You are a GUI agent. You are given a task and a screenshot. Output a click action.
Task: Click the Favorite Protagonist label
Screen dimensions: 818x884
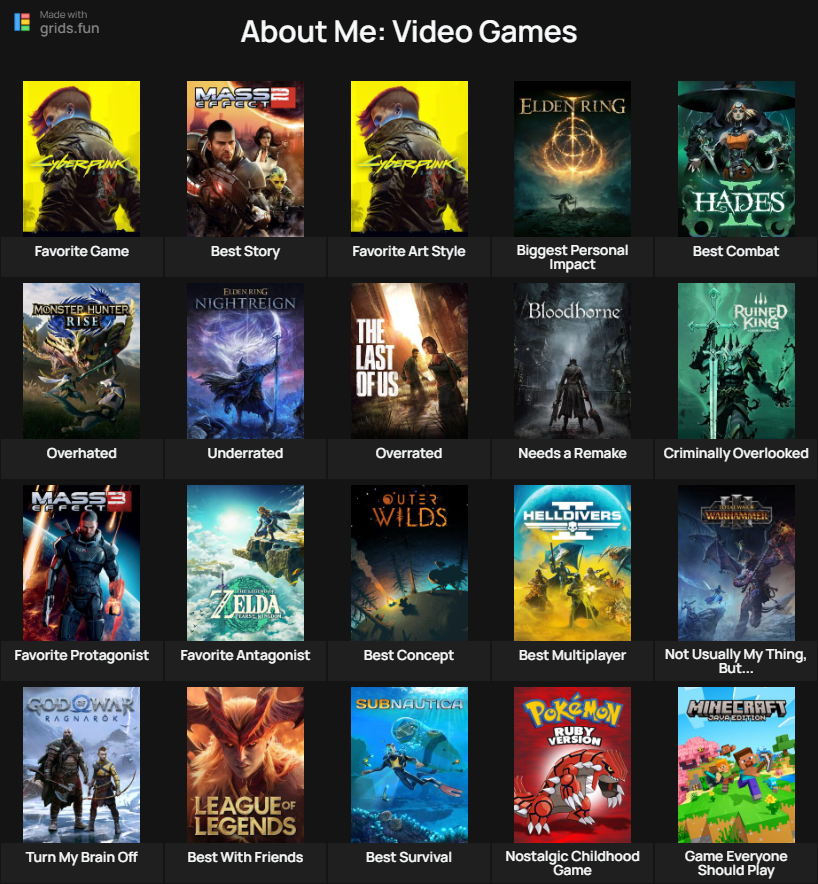click(x=82, y=655)
